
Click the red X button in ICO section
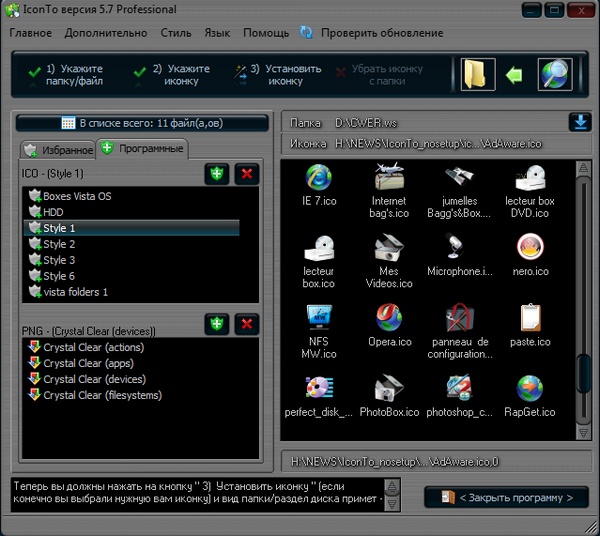point(248,174)
